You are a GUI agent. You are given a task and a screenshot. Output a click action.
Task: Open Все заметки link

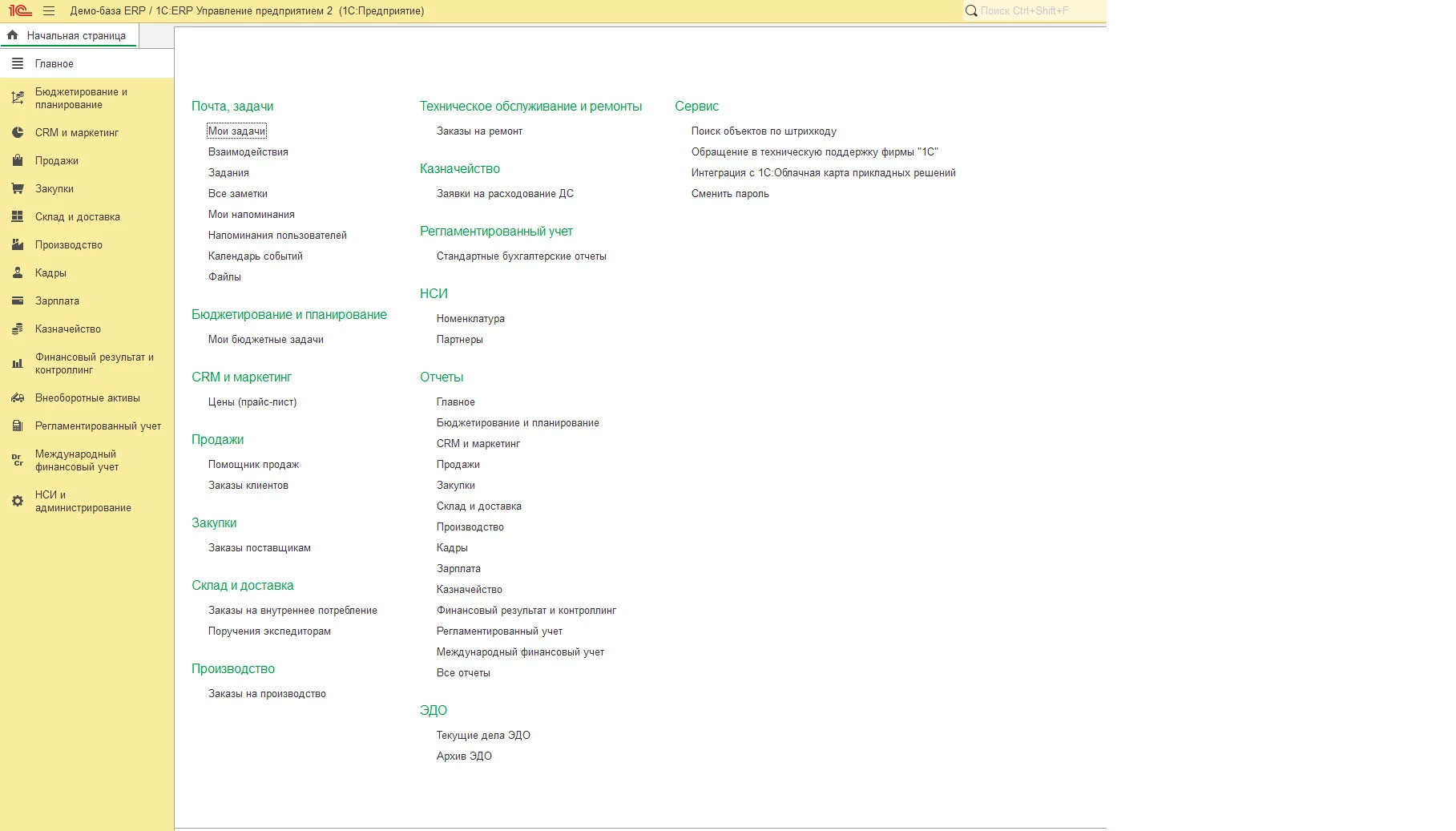coord(238,193)
